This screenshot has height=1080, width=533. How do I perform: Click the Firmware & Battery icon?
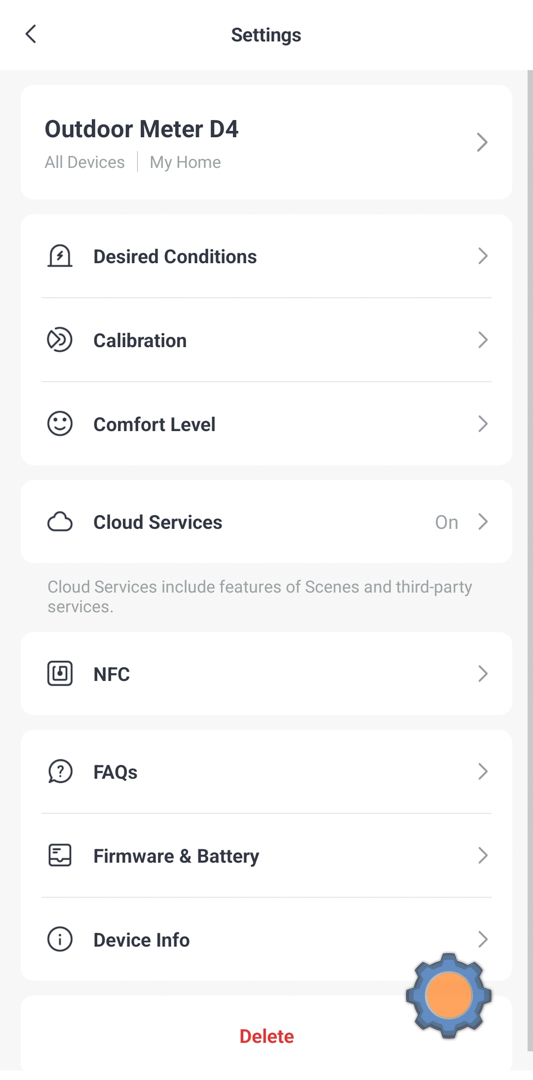click(x=60, y=855)
